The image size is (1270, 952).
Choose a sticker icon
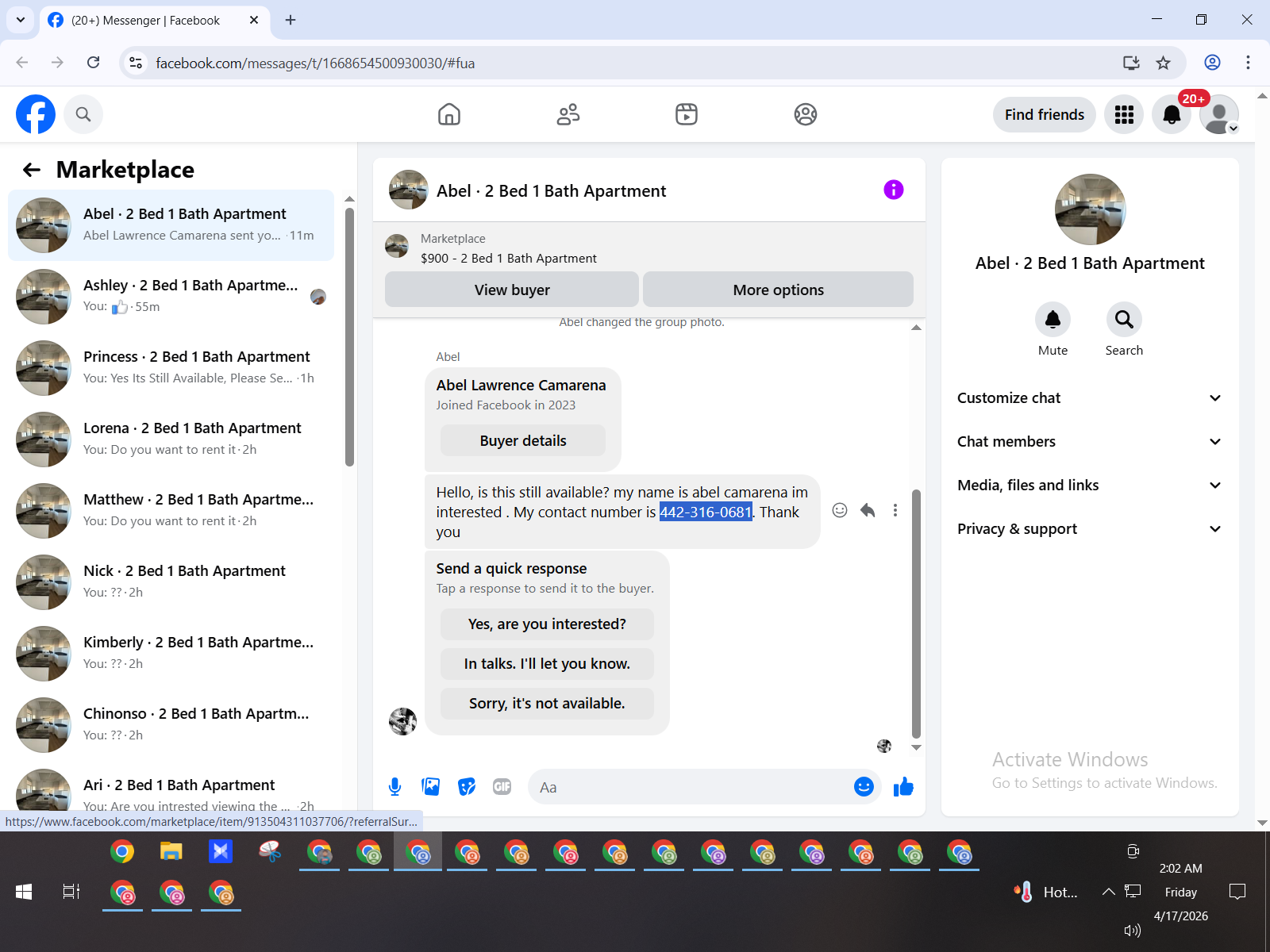467,786
